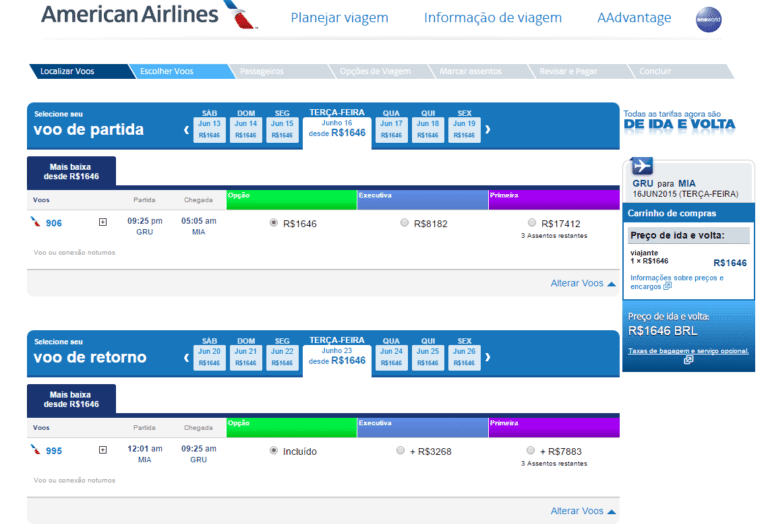
Task: Click the oneworld alliance badge
Action: (708, 20)
